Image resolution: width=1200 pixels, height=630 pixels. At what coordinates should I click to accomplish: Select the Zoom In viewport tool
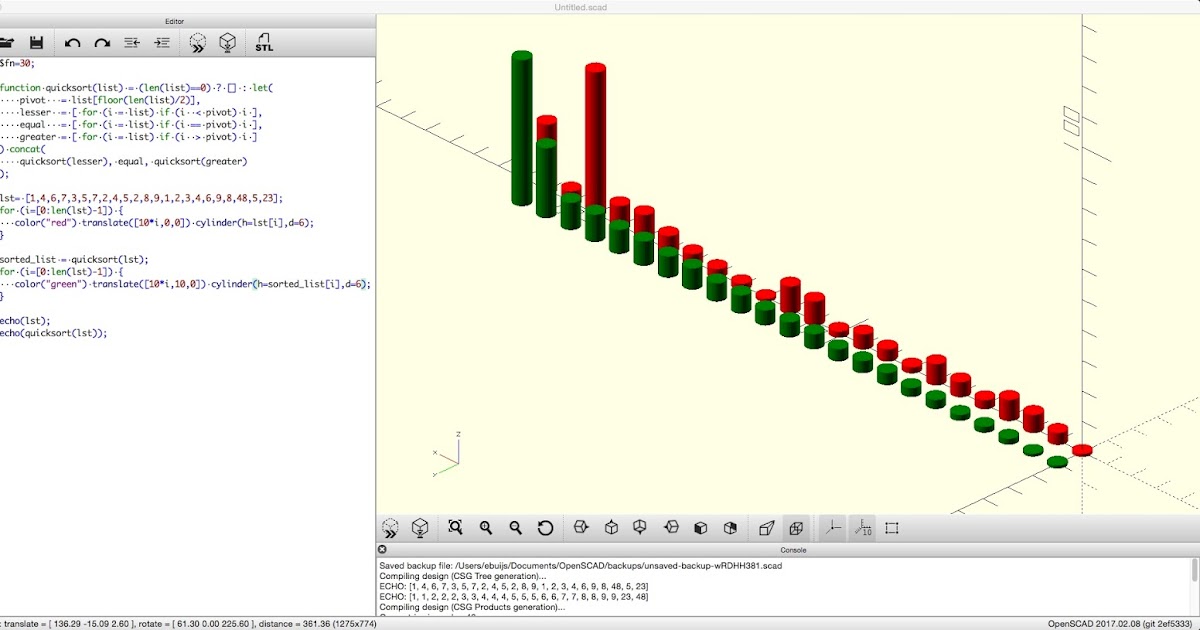click(486, 527)
